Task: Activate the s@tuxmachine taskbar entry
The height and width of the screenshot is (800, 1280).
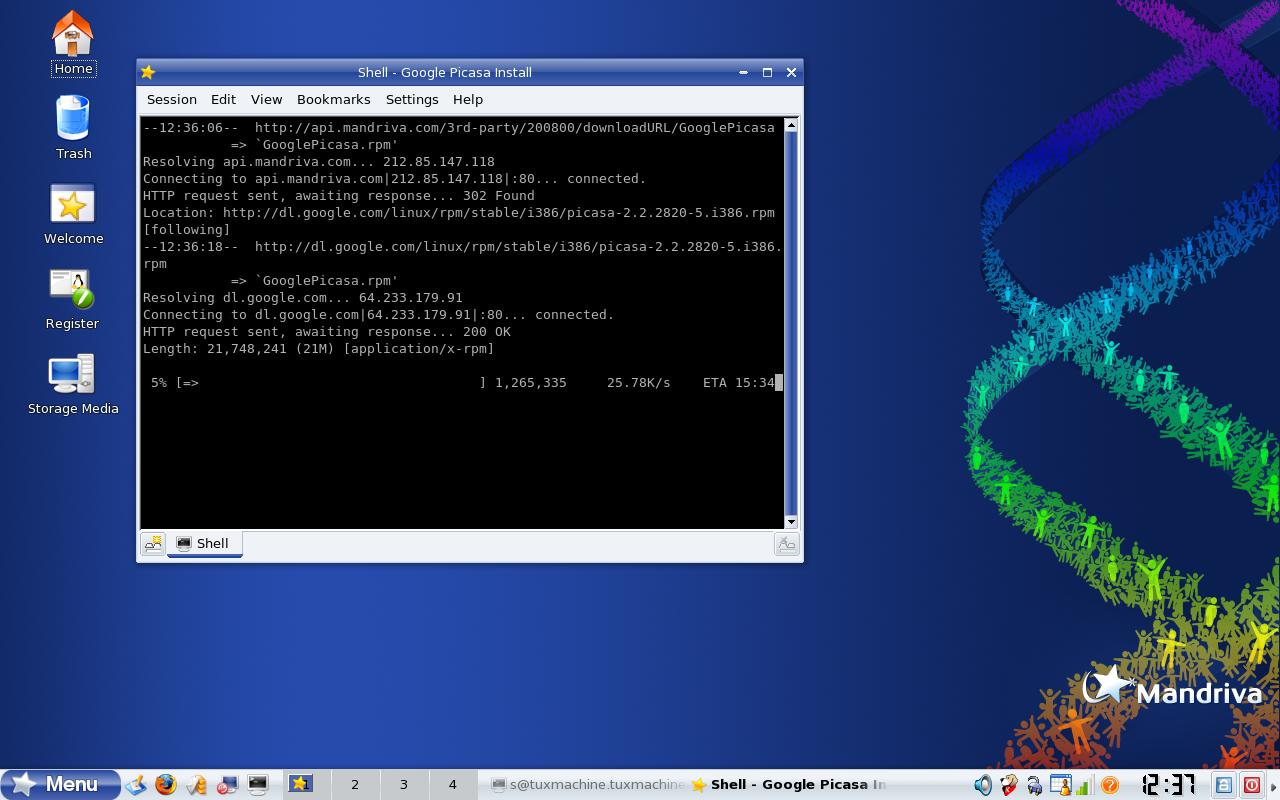Action: point(587,784)
